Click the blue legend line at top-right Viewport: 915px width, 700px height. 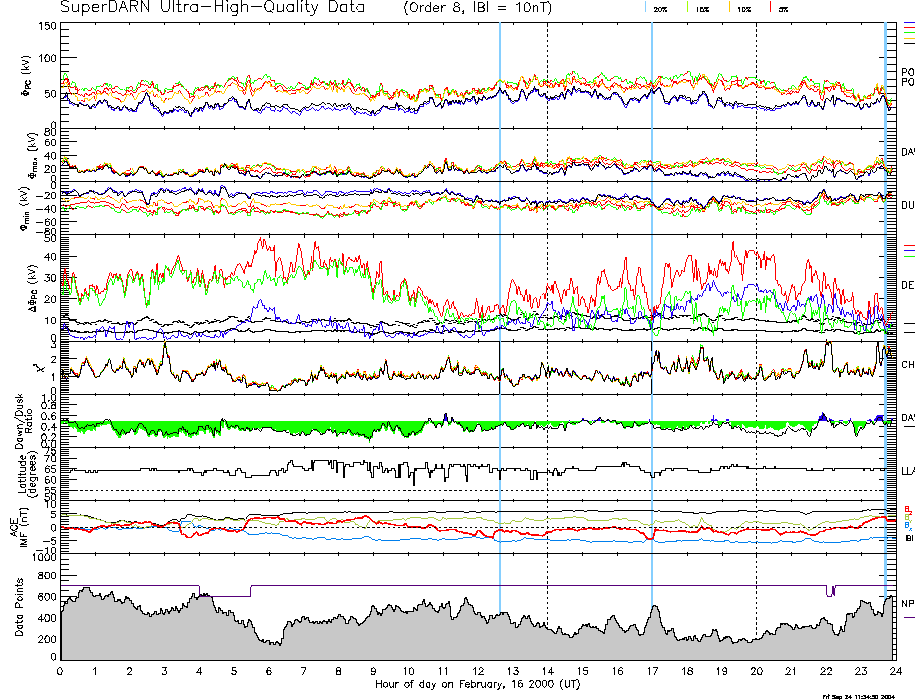[908, 22]
